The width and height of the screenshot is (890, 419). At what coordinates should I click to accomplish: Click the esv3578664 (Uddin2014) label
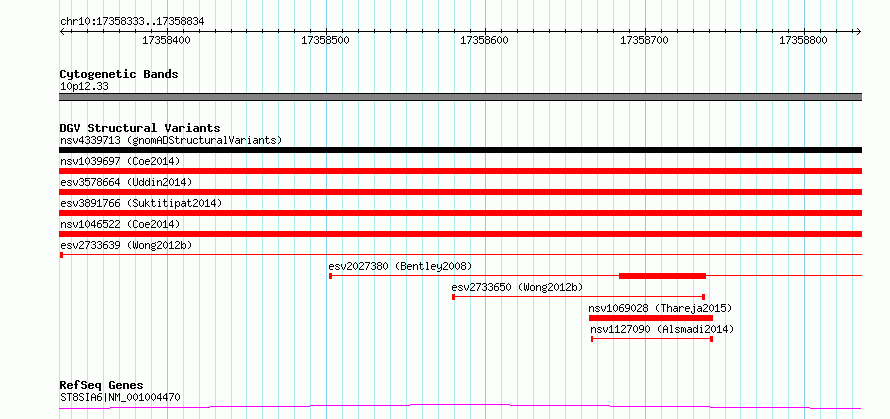pos(126,182)
